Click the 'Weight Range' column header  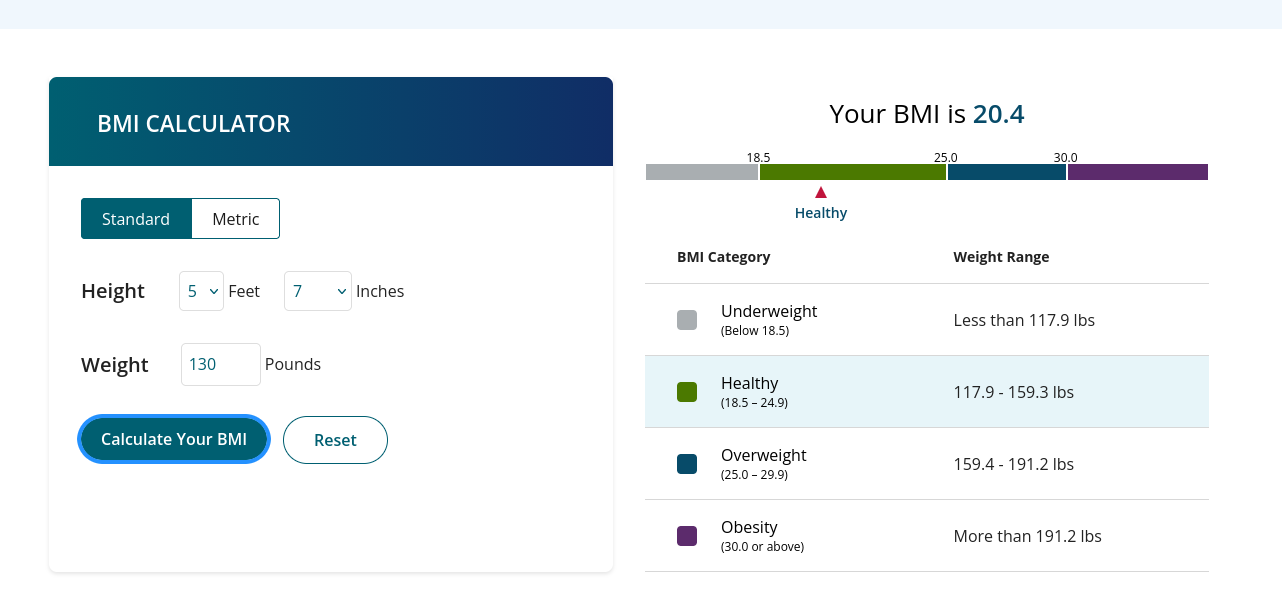click(1001, 257)
